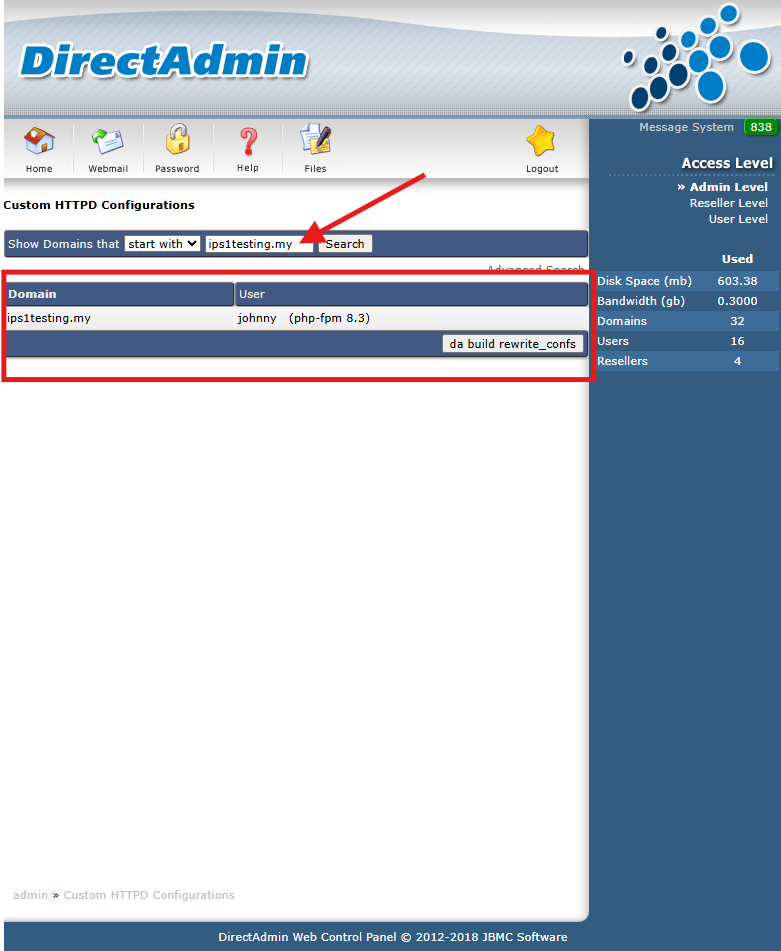Select the Users usage row
Viewport: 781px width, 951px height.
(686, 341)
